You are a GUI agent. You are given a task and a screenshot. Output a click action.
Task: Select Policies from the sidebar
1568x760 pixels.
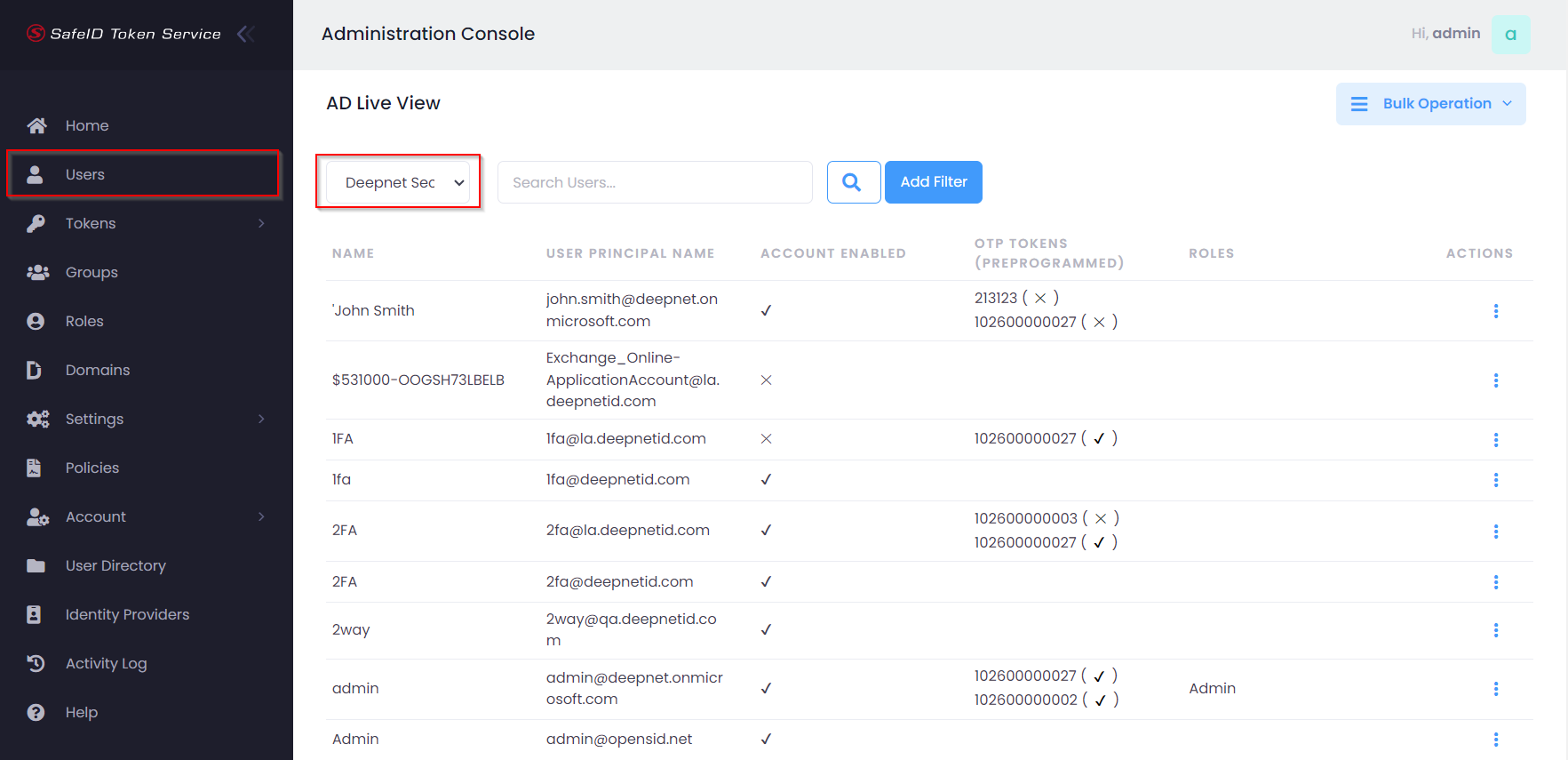[x=92, y=468]
